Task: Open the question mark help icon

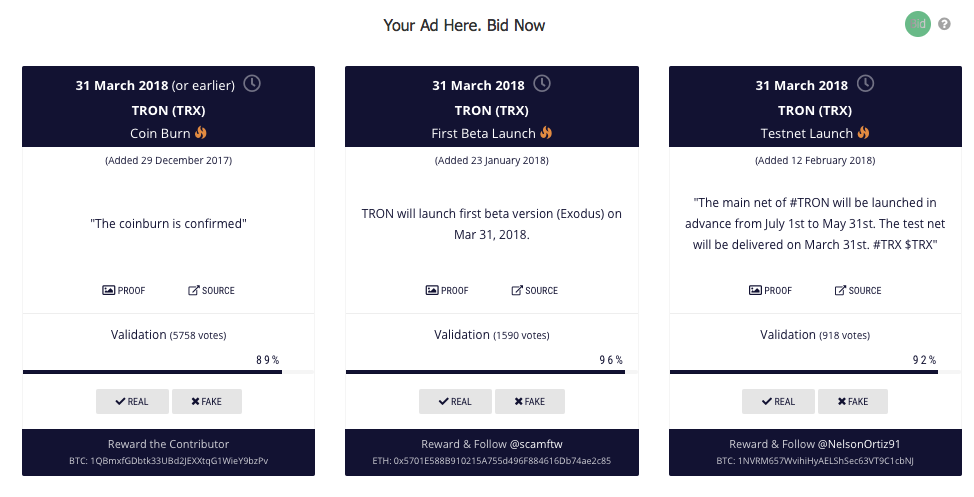Action: point(944,24)
